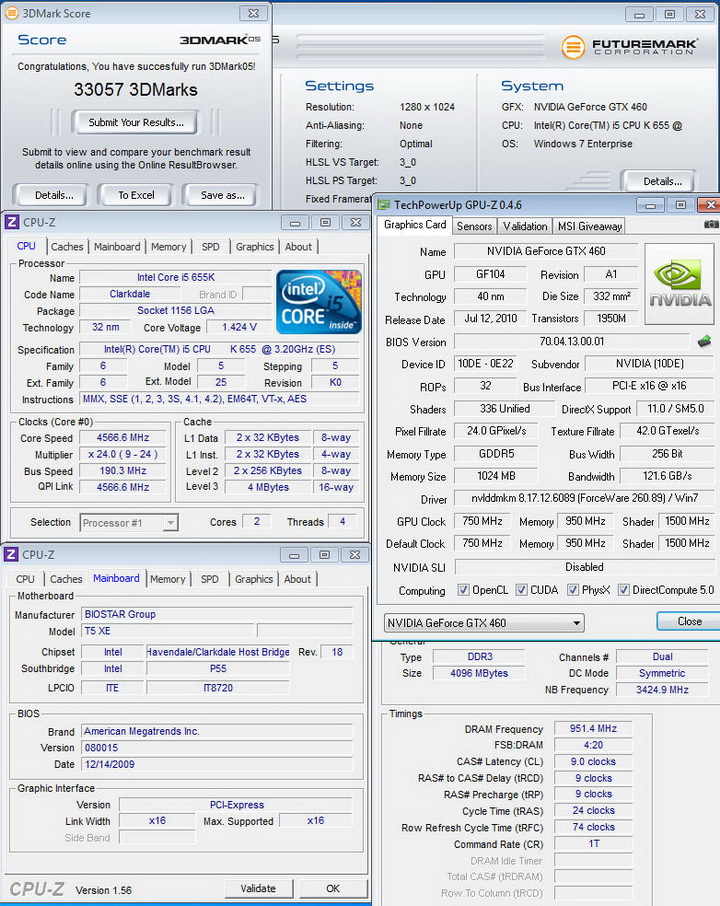Click the Command Rate value 1T

[593, 844]
